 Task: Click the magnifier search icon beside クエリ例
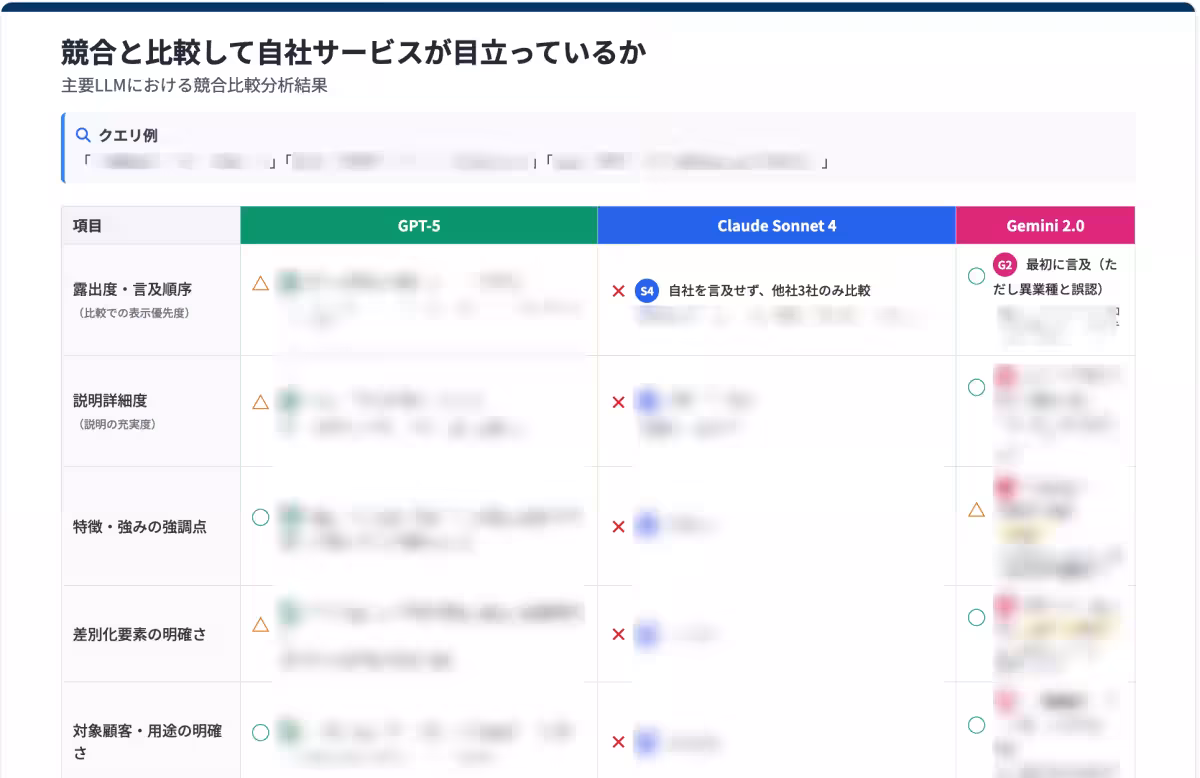pyautogui.click(x=82, y=134)
